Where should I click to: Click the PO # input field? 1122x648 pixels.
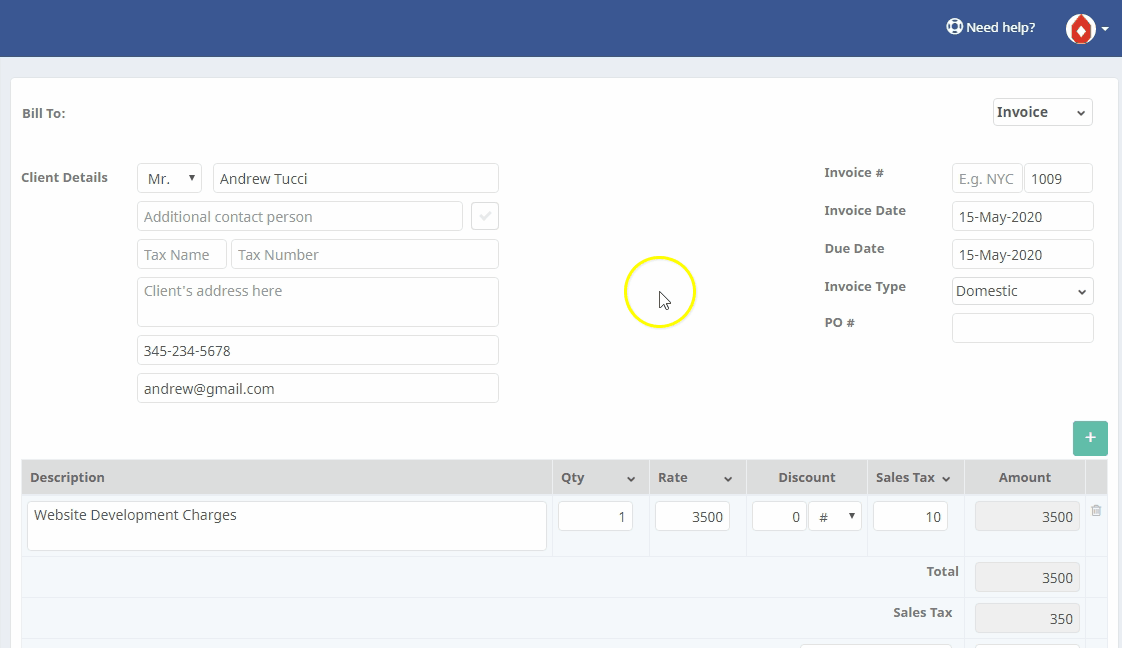click(x=1023, y=328)
